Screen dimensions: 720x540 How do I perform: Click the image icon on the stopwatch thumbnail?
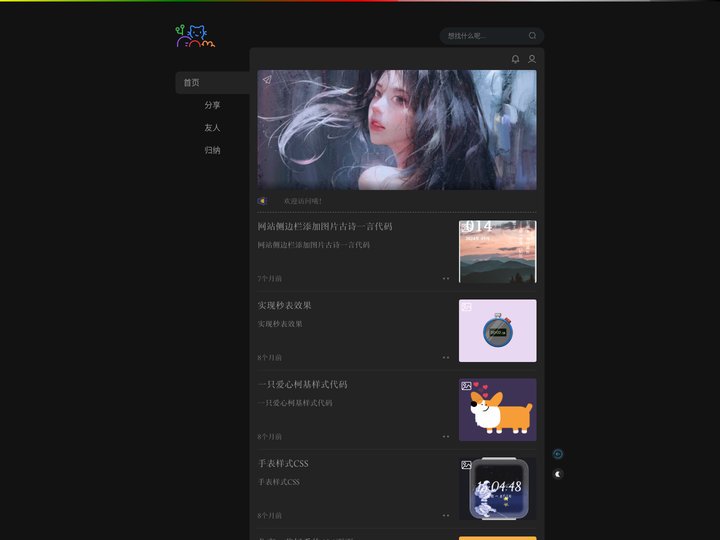[x=466, y=307]
